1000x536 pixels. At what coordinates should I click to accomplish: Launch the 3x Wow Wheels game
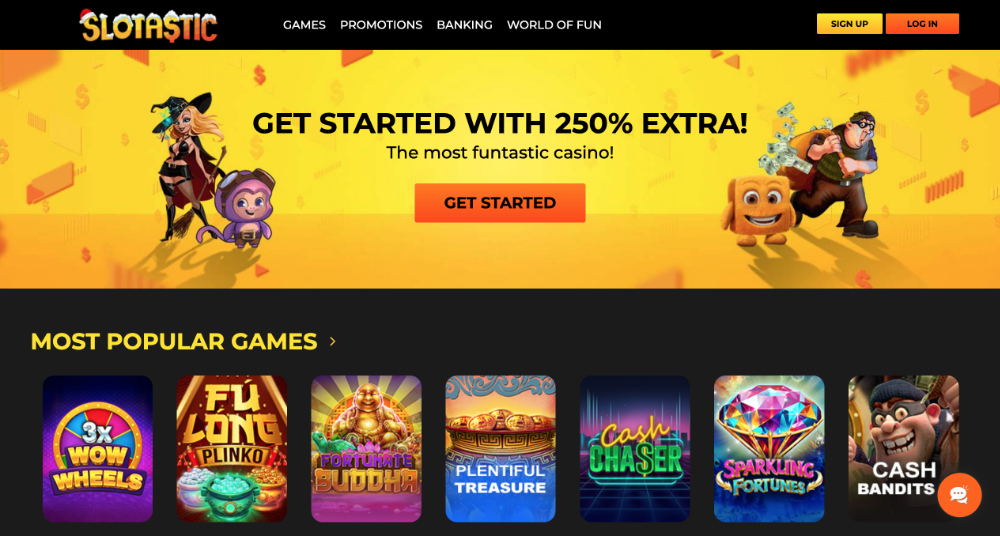click(98, 449)
